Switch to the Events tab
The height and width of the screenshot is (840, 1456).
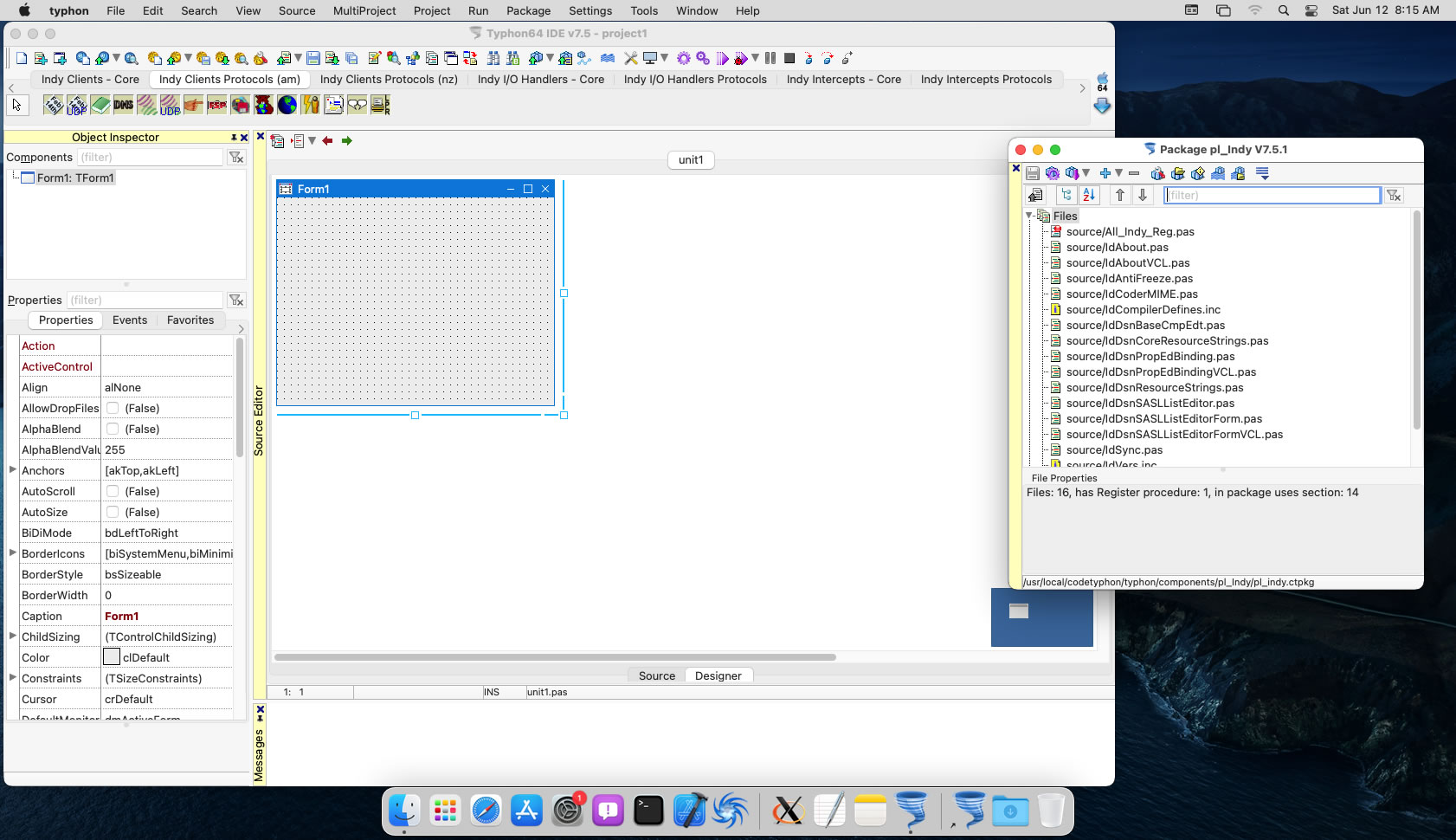pos(130,320)
